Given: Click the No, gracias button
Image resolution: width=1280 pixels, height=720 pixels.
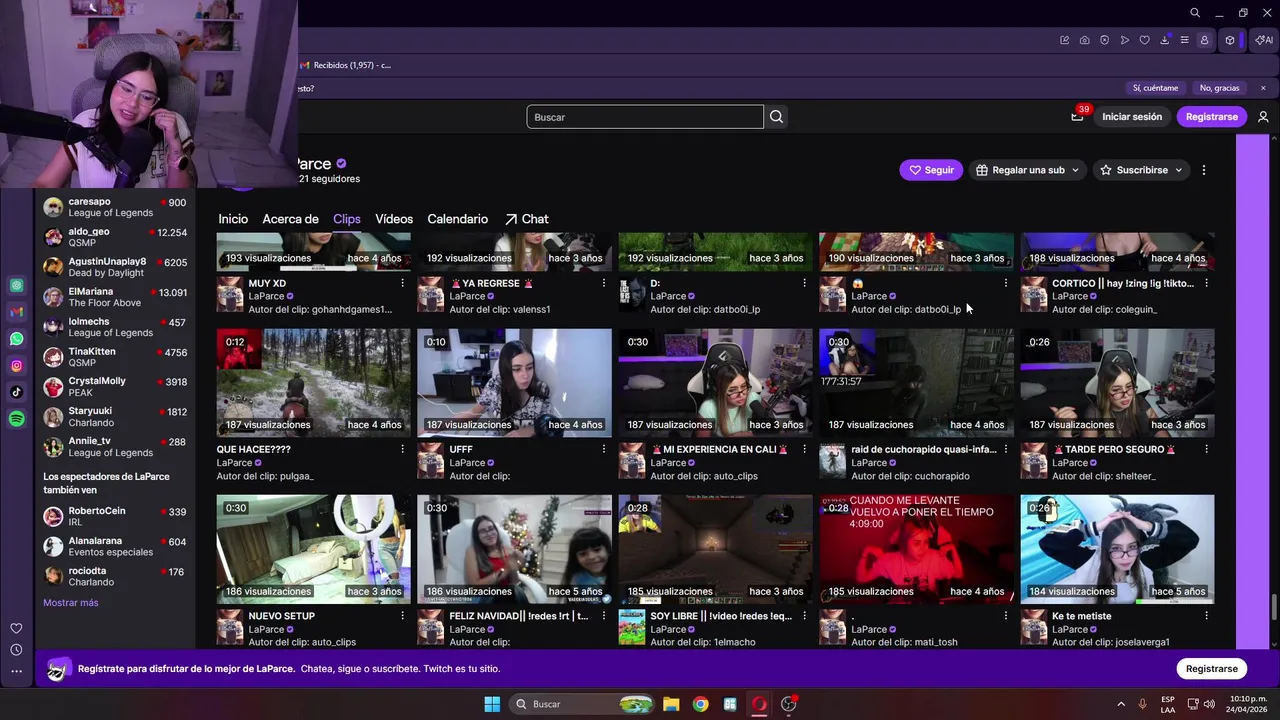Looking at the screenshot, I should 1219,88.
